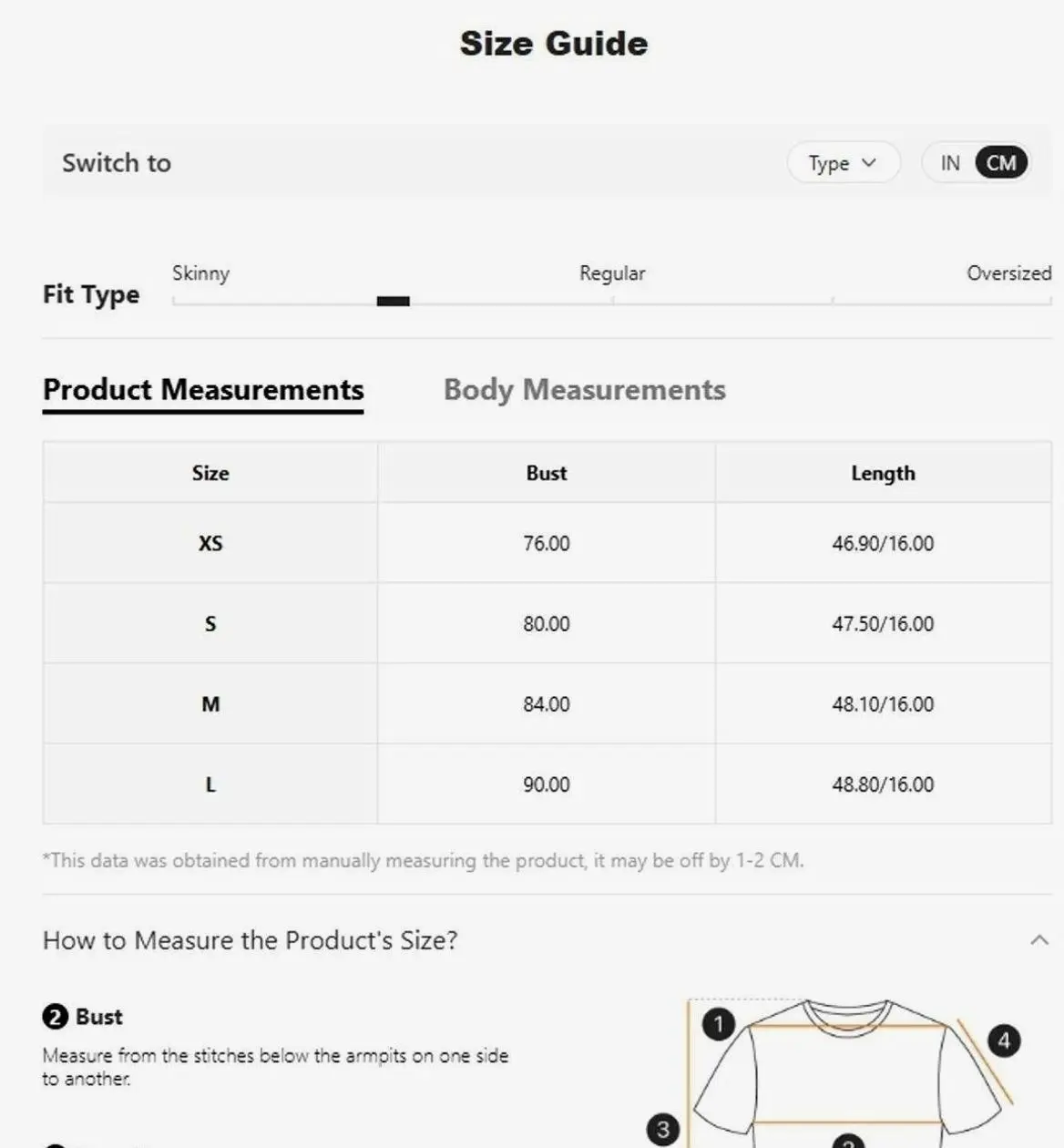Select the CM unit option
1064x1148 pixels.
tap(1001, 163)
